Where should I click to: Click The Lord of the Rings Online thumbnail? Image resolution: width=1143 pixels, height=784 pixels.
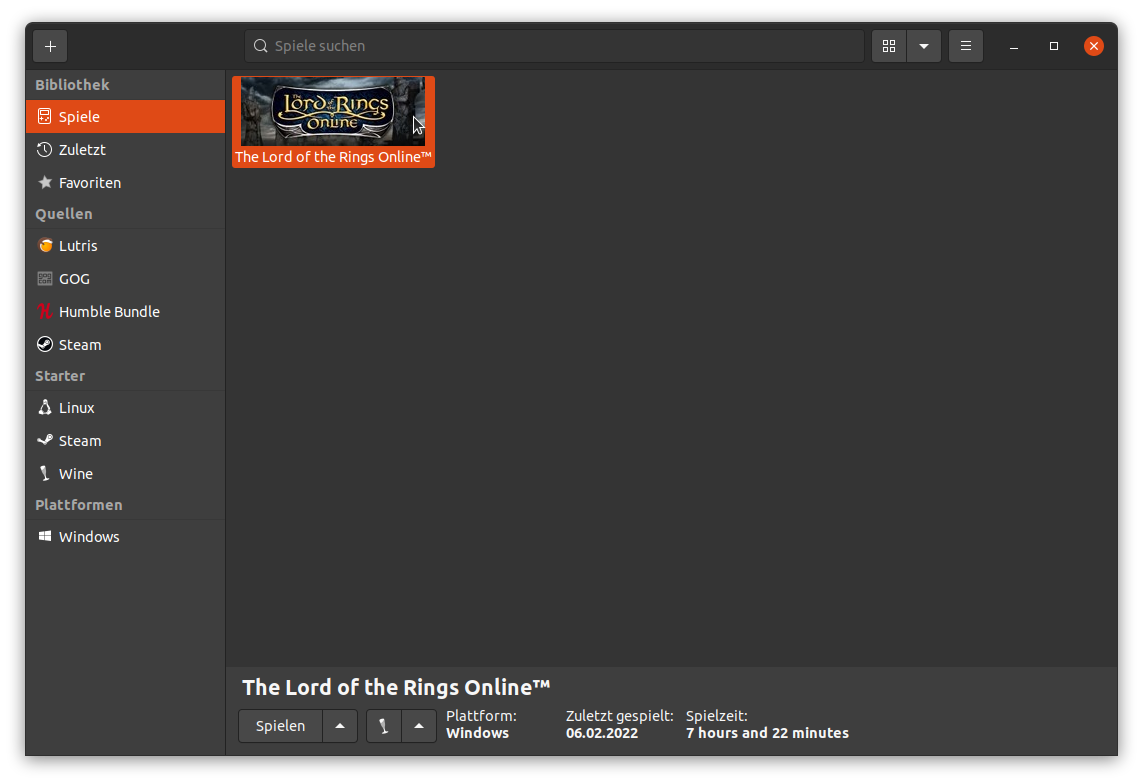(x=333, y=112)
